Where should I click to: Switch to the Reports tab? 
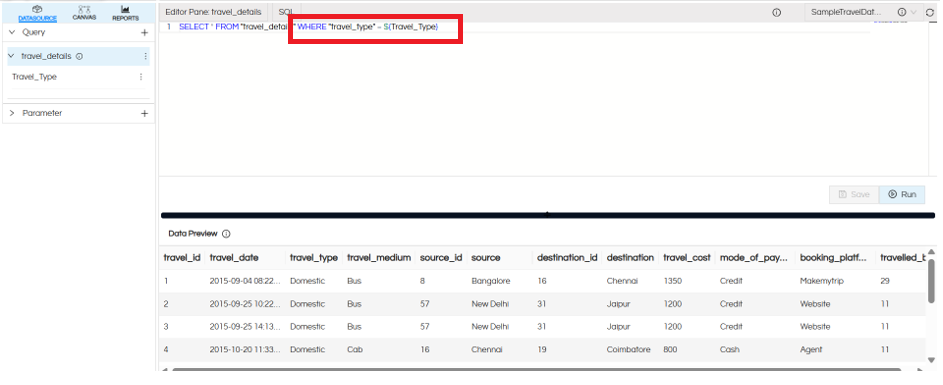125,13
